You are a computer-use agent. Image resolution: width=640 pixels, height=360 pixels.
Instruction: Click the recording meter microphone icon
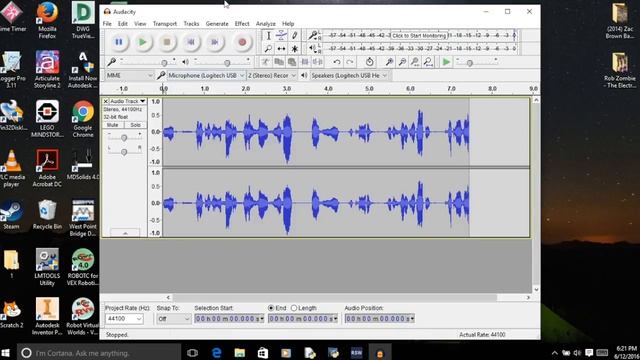click(x=313, y=36)
